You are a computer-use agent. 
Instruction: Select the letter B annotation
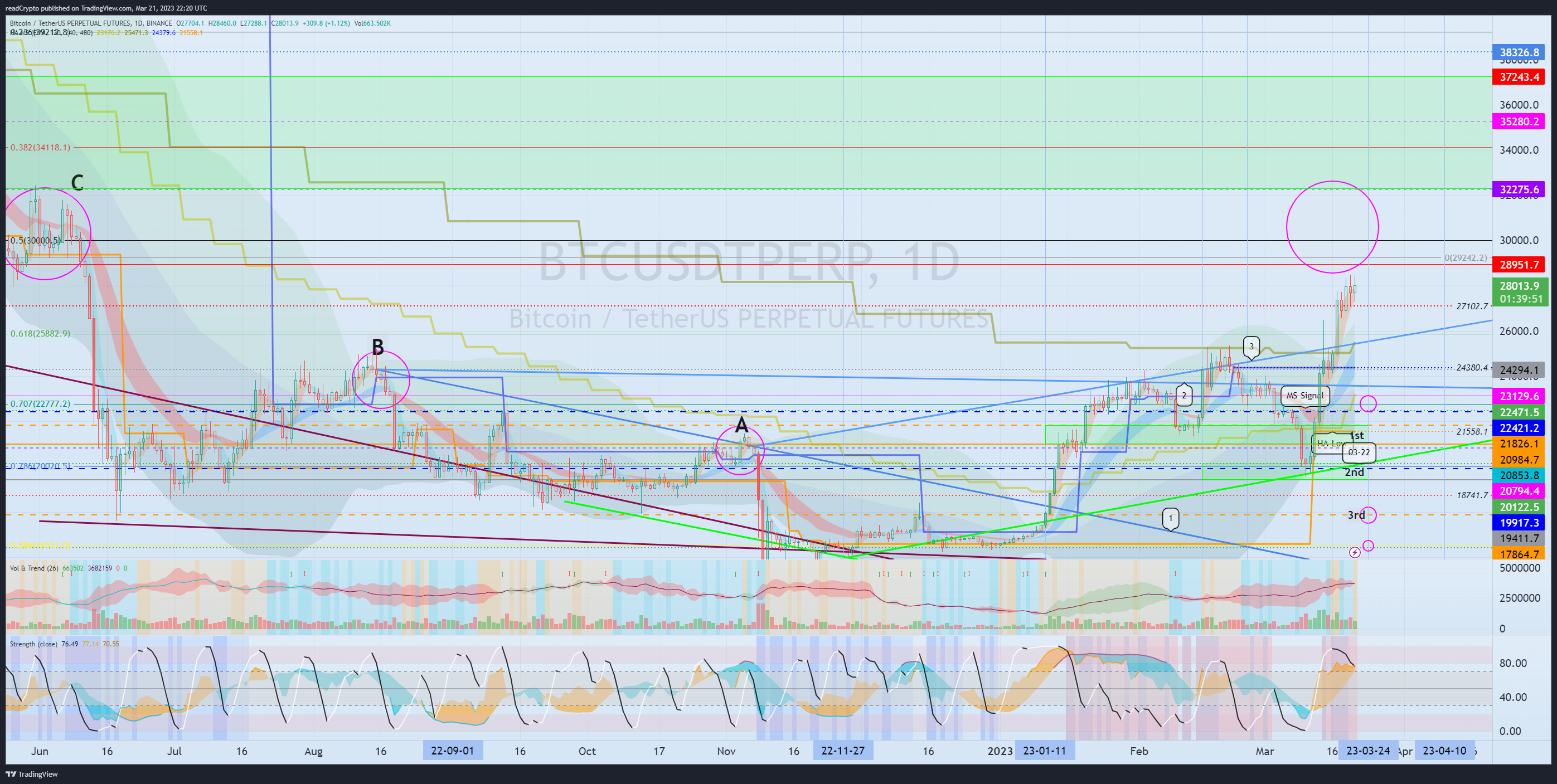(378, 347)
